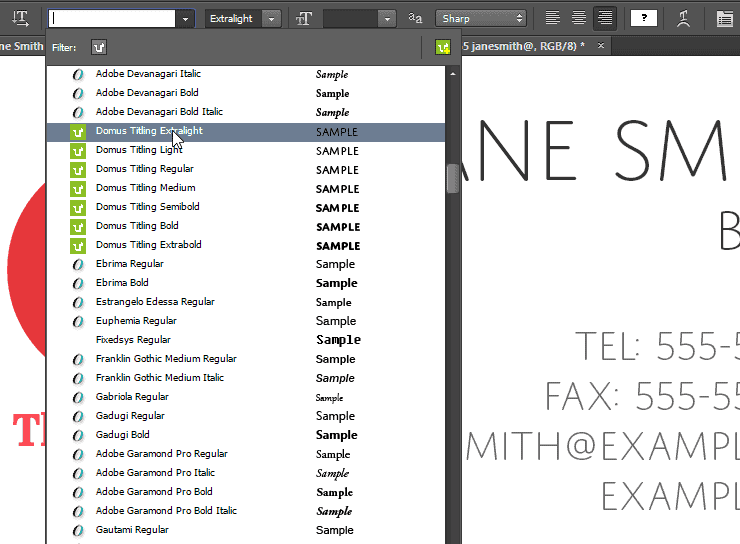740x544 pixels.
Task: Select Gadugi Regular font
Action: (x=245, y=416)
